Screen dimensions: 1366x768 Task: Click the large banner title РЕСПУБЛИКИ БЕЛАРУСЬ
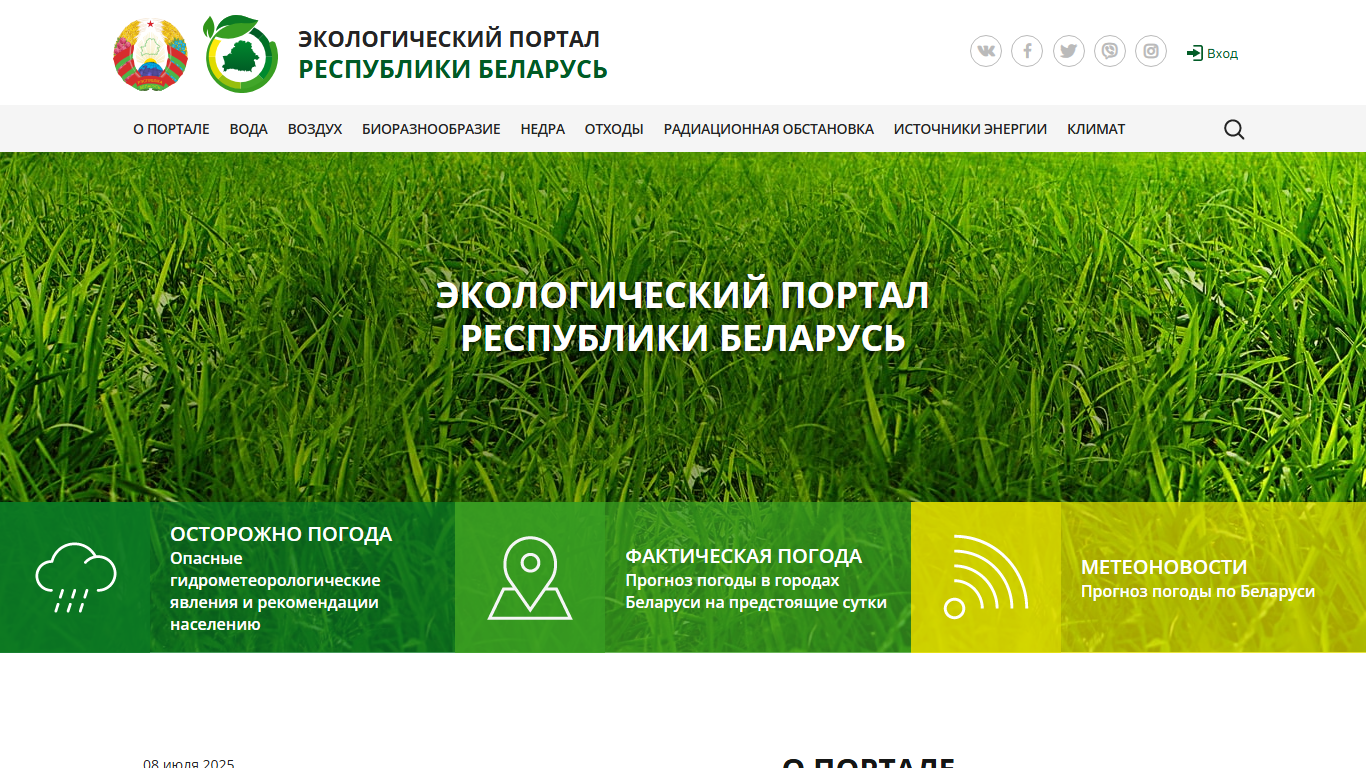click(x=683, y=338)
